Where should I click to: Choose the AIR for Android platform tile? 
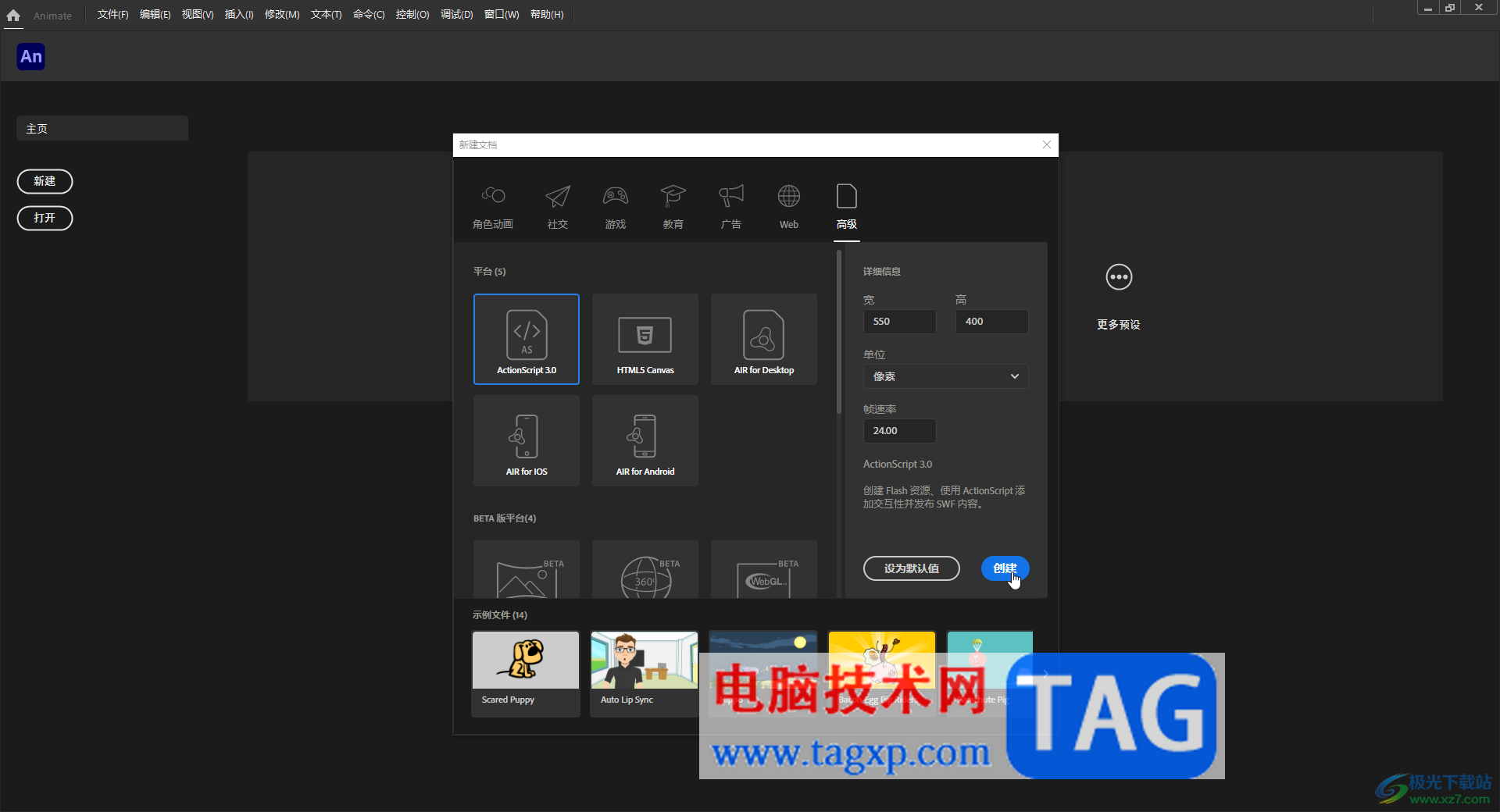(645, 440)
